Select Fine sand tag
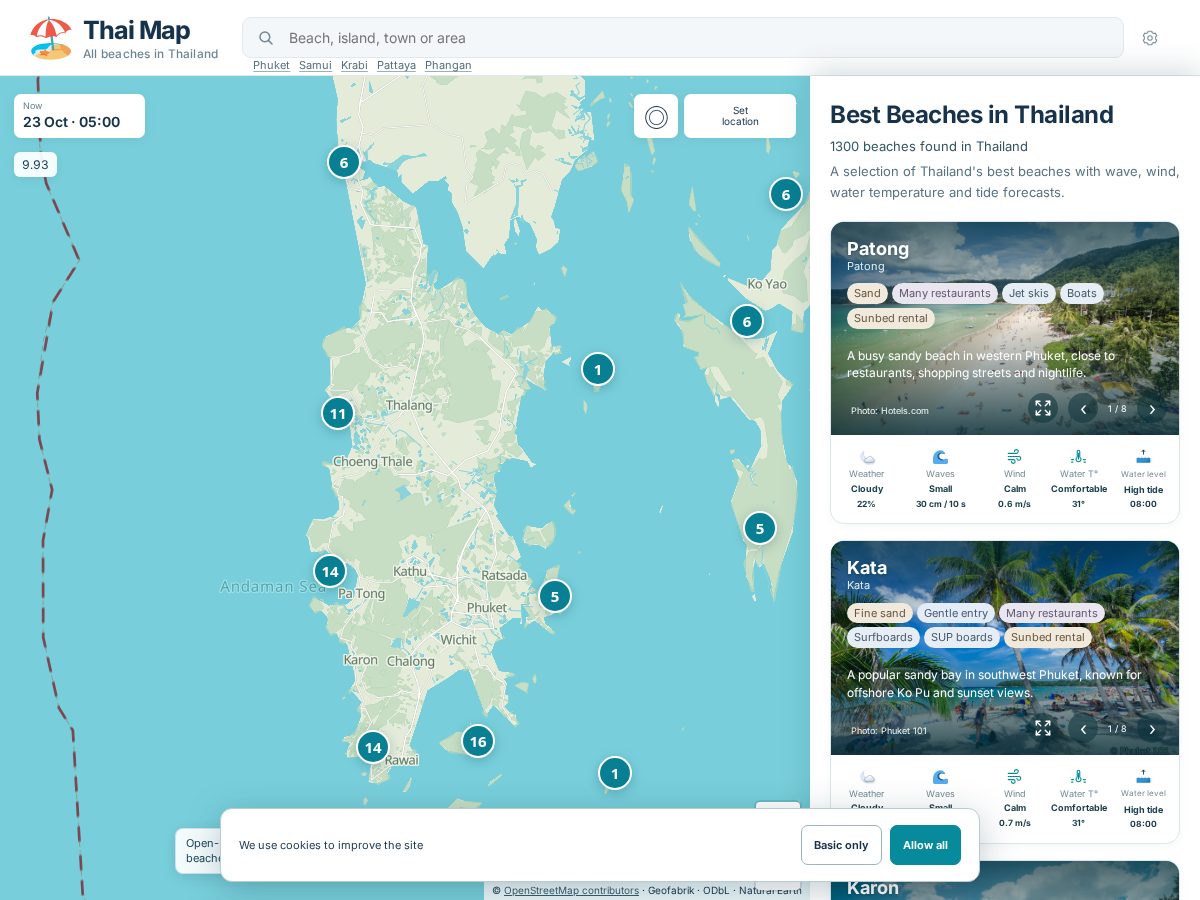The image size is (1200, 900). pyautogui.click(x=880, y=613)
